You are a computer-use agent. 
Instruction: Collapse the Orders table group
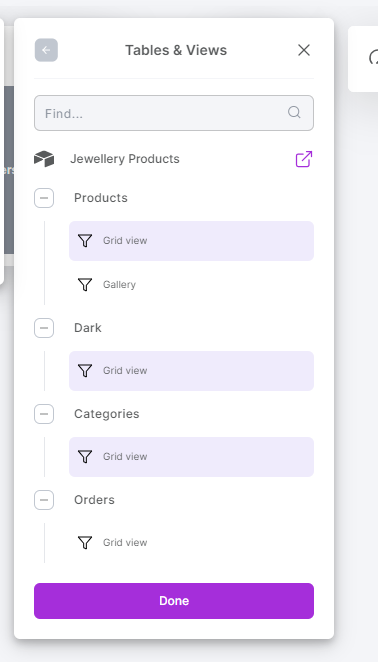click(x=44, y=500)
